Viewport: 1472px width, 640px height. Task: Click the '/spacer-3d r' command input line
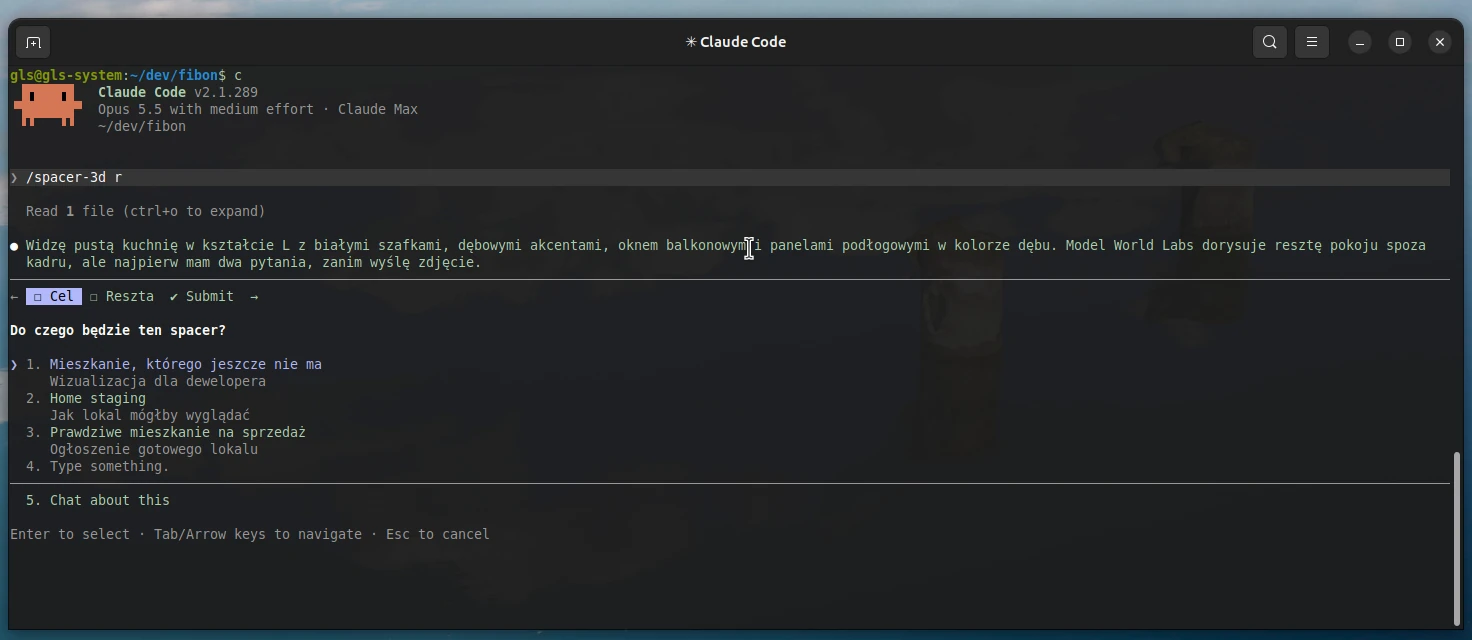click(730, 178)
